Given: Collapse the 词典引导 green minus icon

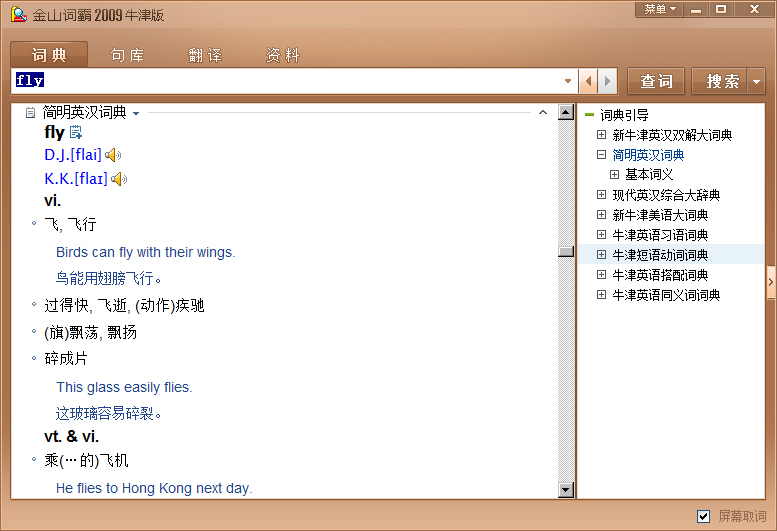Looking at the screenshot, I should (589, 115).
